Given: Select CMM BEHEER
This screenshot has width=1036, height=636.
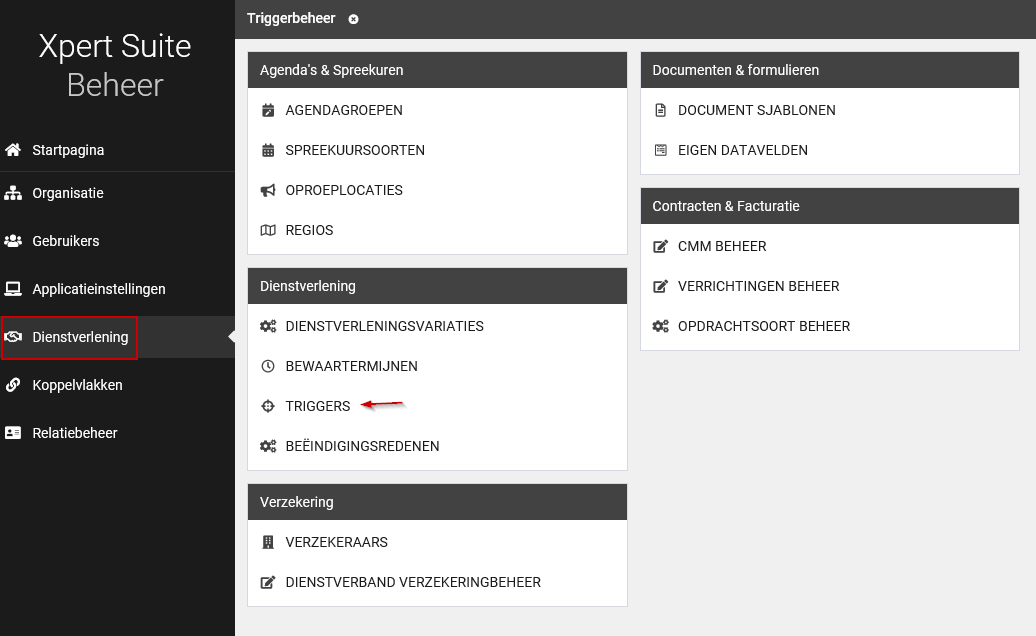Looking at the screenshot, I should point(722,246).
